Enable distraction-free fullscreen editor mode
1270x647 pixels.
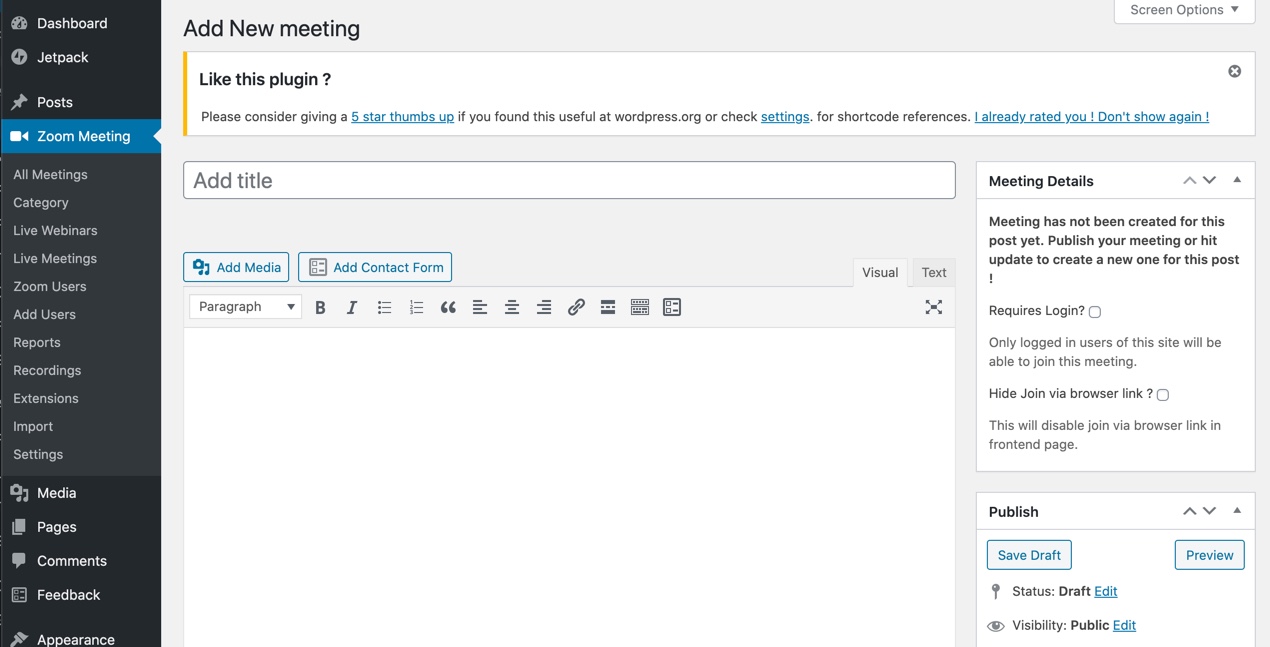click(x=933, y=308)
